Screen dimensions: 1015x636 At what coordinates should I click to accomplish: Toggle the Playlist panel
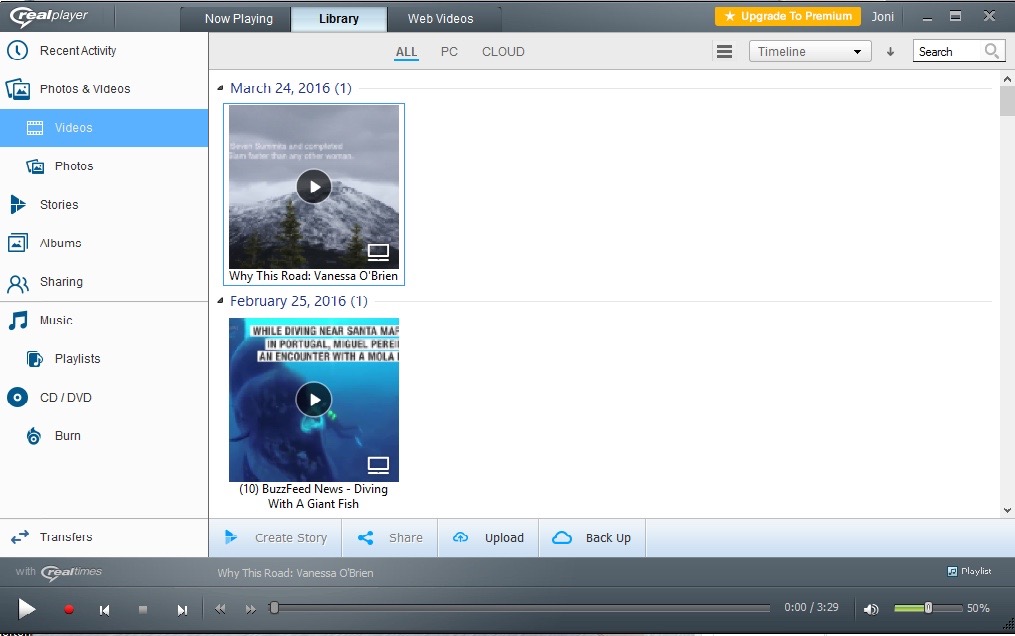click(x=969, y=571)
